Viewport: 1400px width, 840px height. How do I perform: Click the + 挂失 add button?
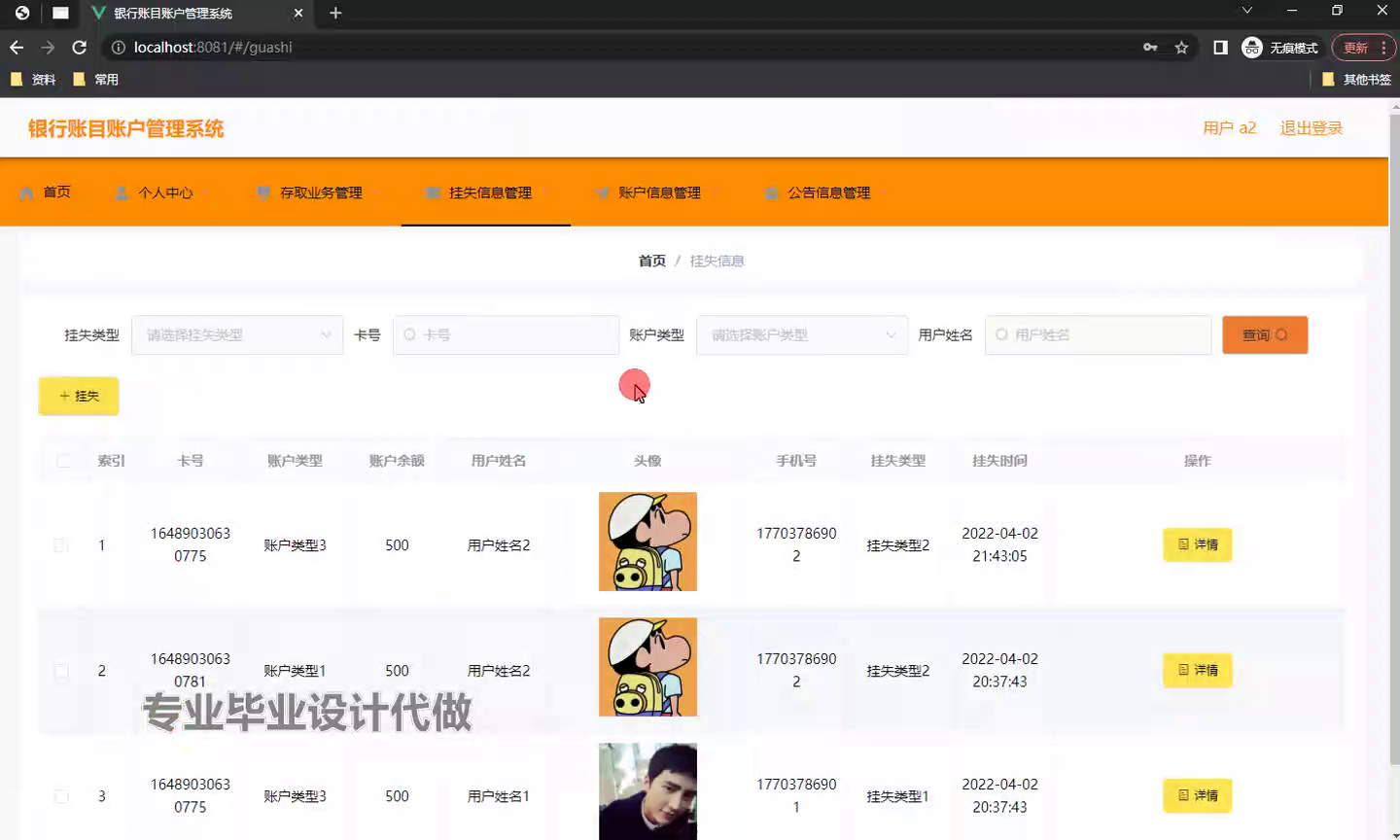point(79,396)
